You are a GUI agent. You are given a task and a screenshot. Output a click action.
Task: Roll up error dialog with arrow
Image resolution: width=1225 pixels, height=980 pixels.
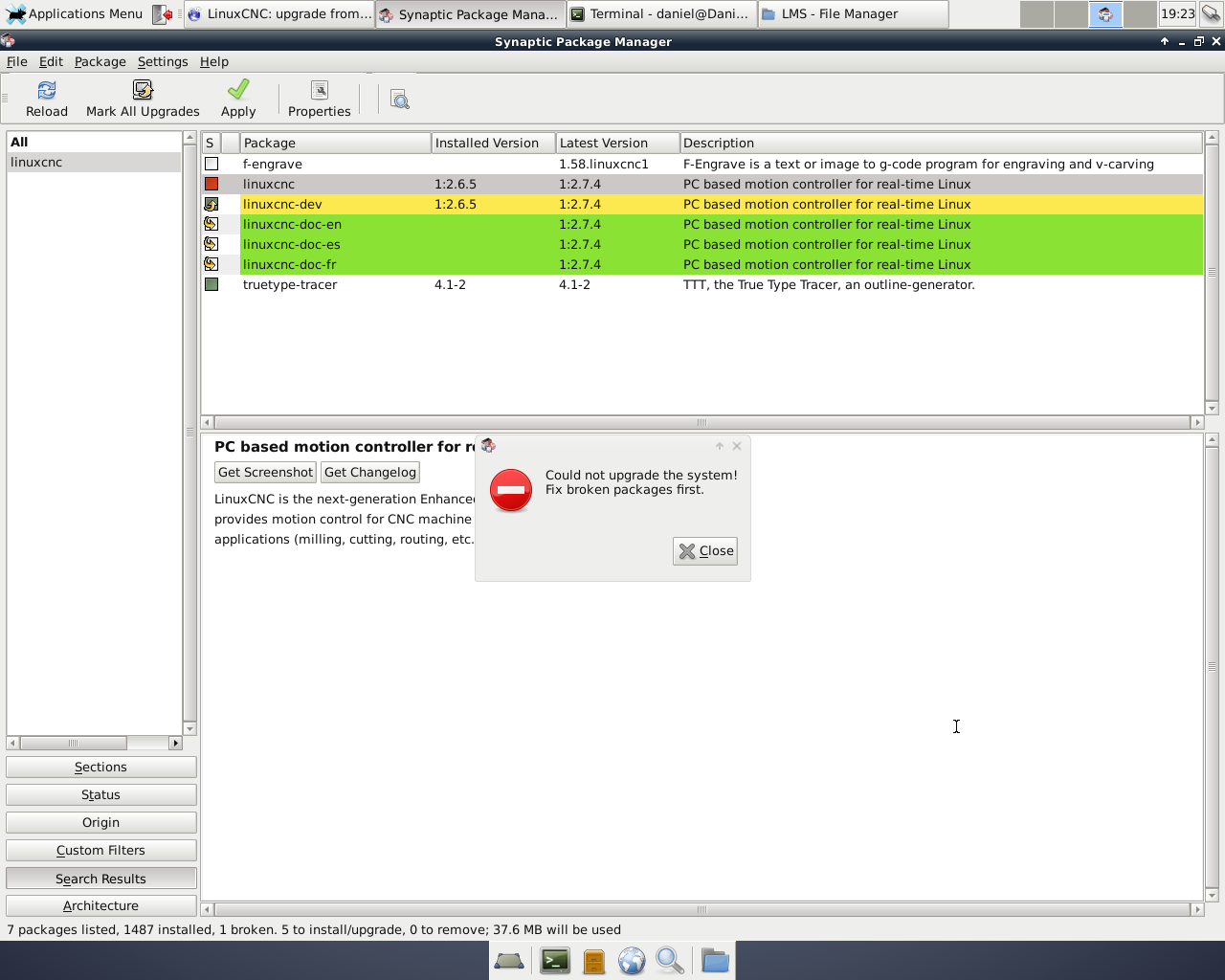click(720, 446)
